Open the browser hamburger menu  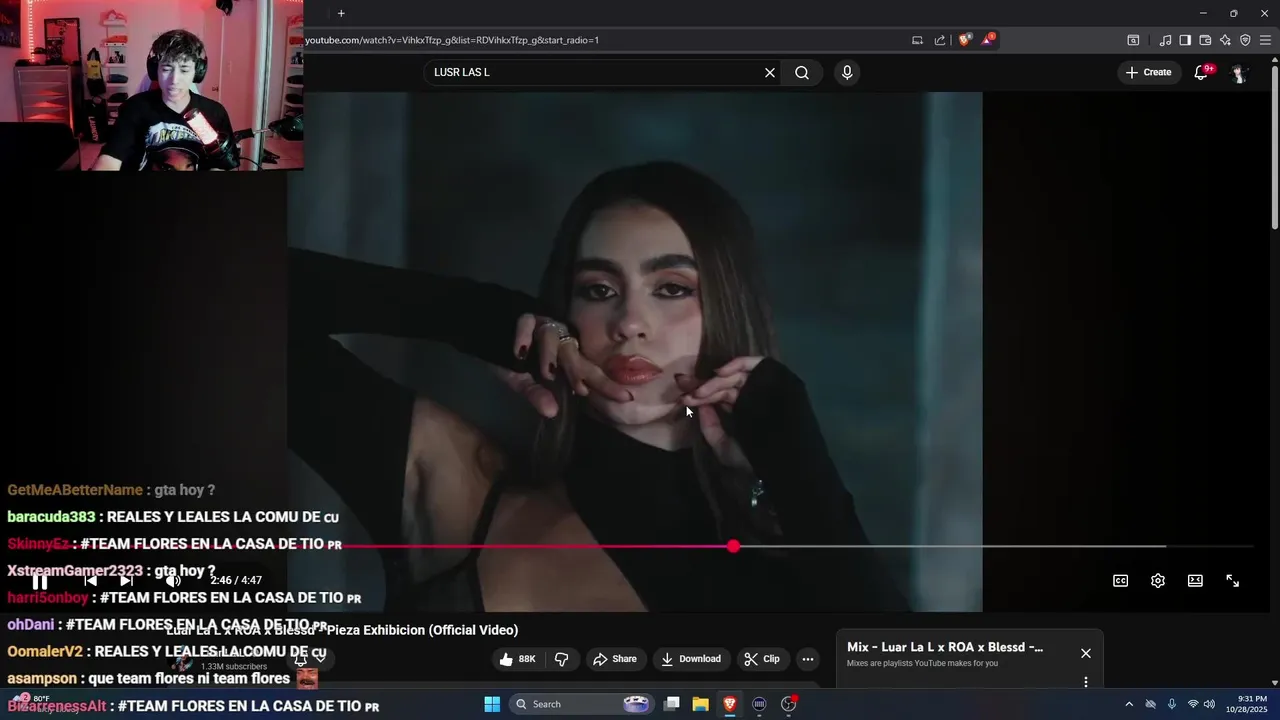click(1265, 40)
